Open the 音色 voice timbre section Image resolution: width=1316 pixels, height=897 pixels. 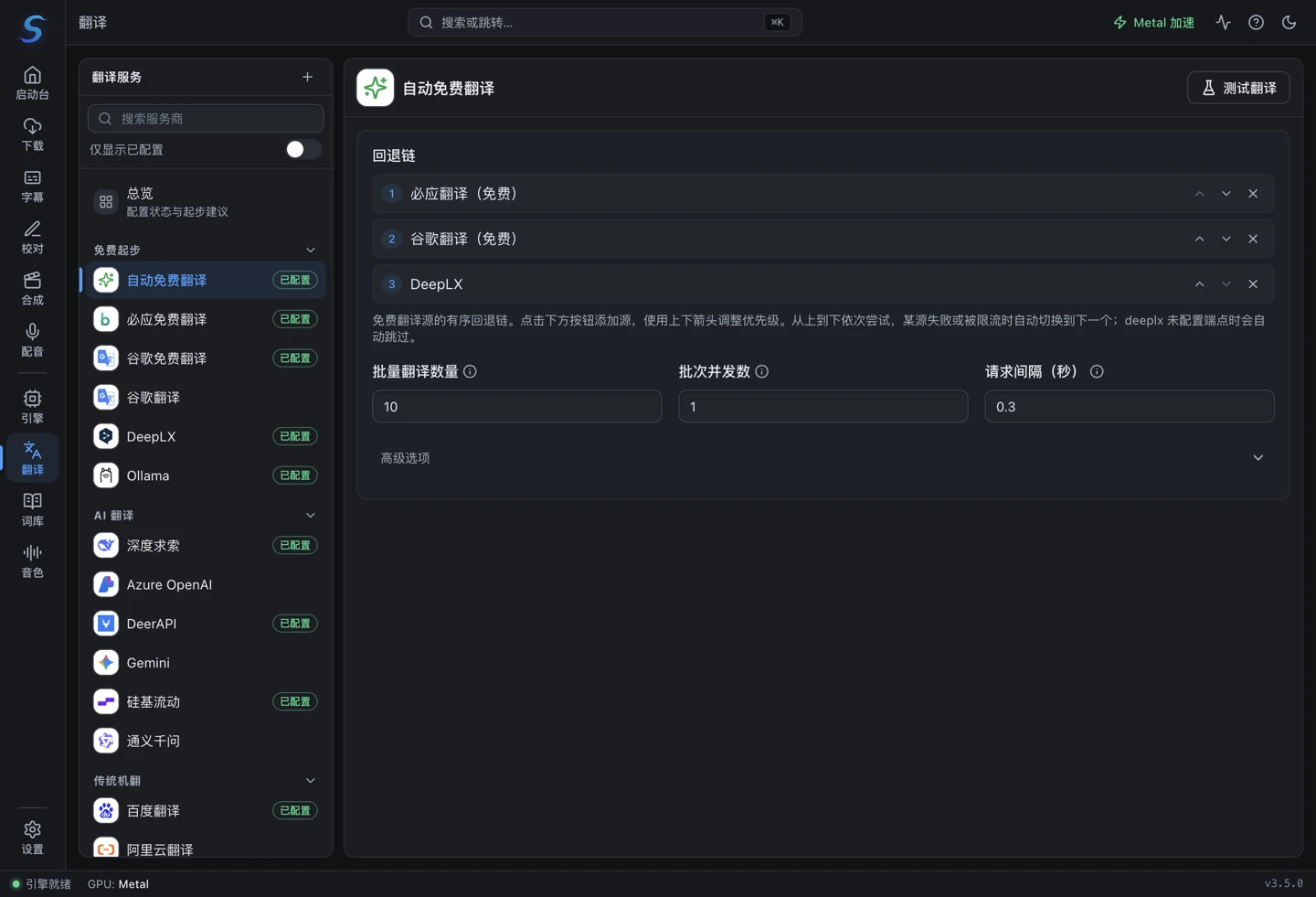click(x=32, y=560)
